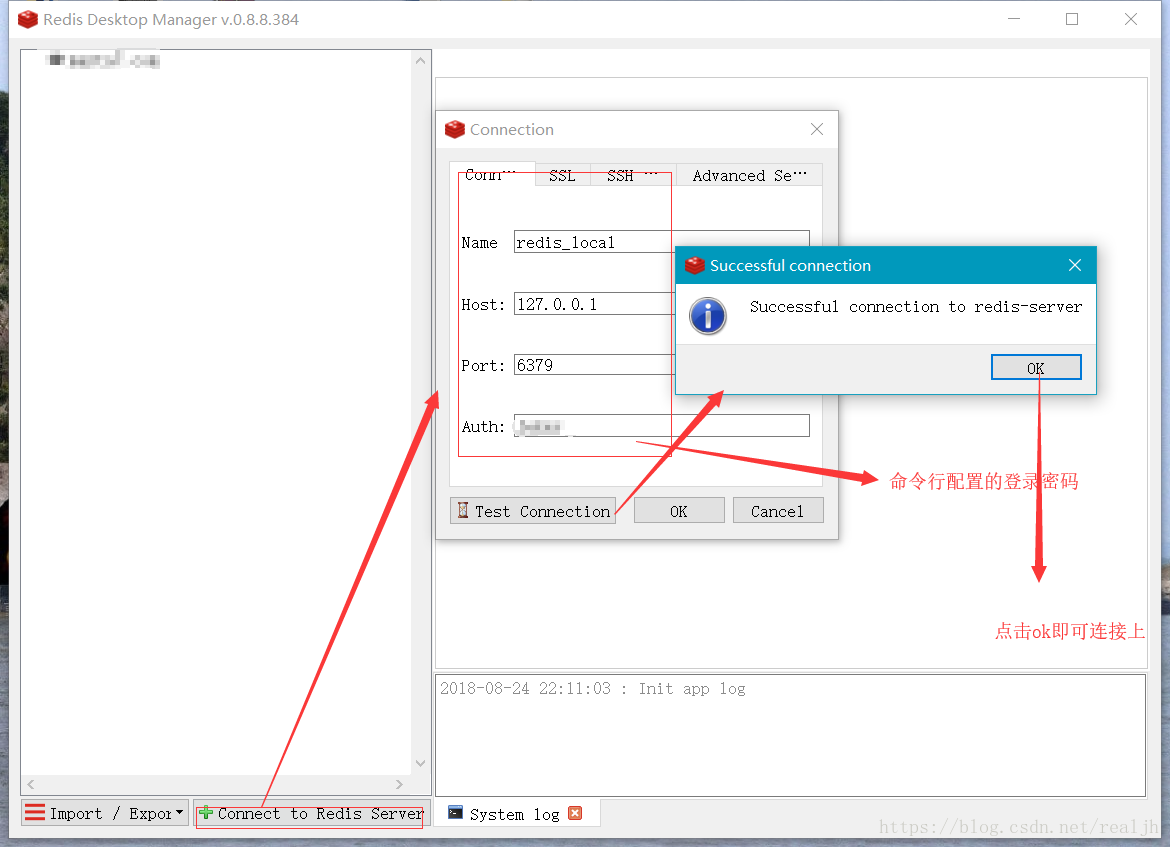The image size is (1170, 847).
Task: Minimize the Redis Desktop Manager window
Action: coord(1014,19)
